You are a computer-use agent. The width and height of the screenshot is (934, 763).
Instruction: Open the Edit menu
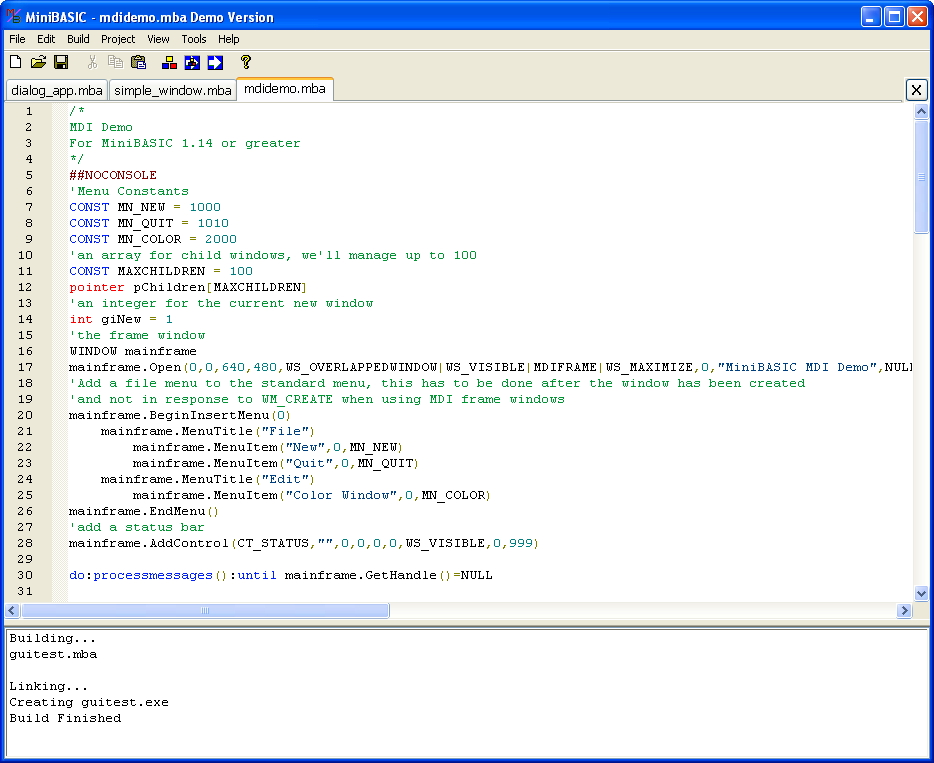(x=46, y=39)
